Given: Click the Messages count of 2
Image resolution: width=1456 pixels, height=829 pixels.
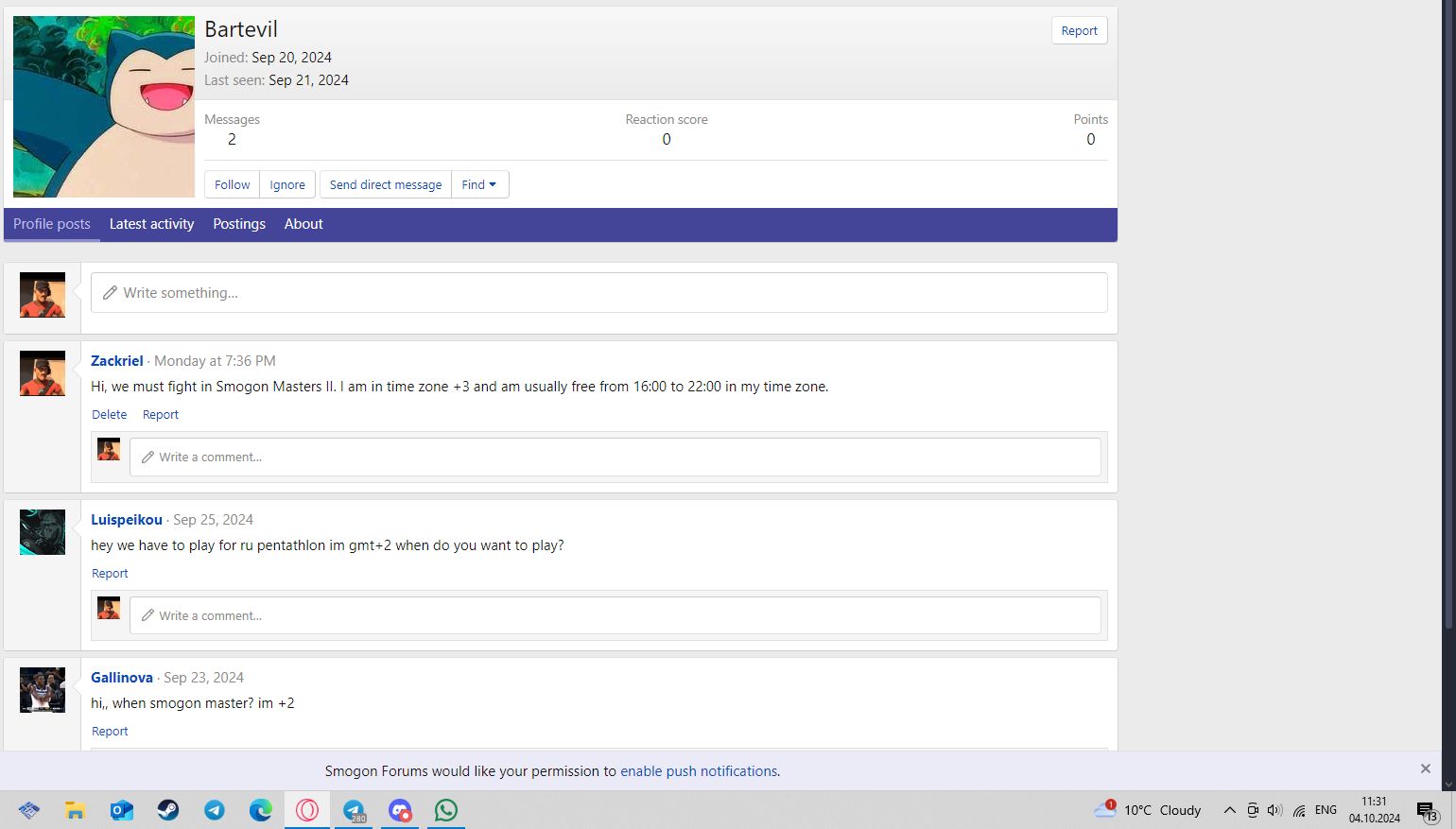Looking at the screenshot, I should 232,139.
